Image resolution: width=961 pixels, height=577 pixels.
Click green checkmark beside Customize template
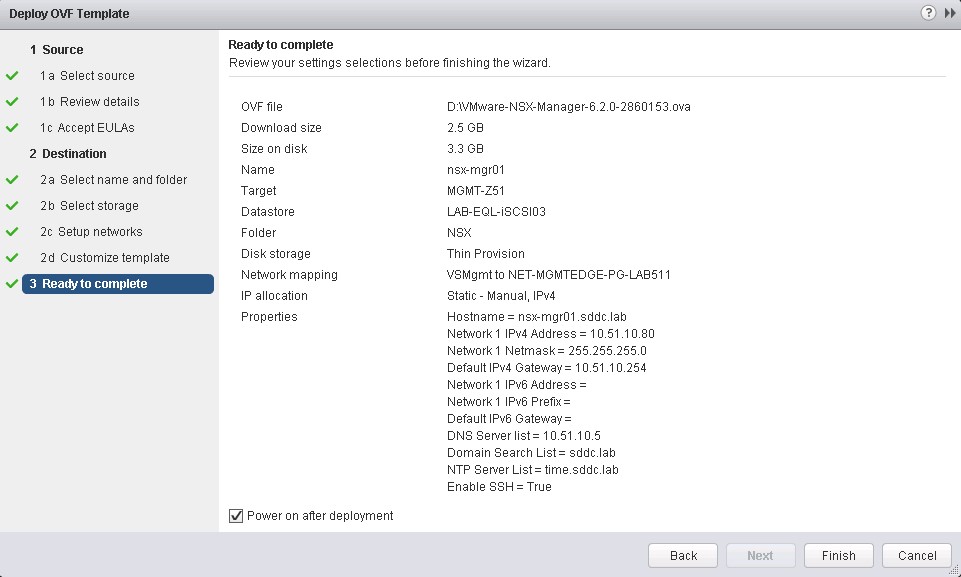[12, 258]
